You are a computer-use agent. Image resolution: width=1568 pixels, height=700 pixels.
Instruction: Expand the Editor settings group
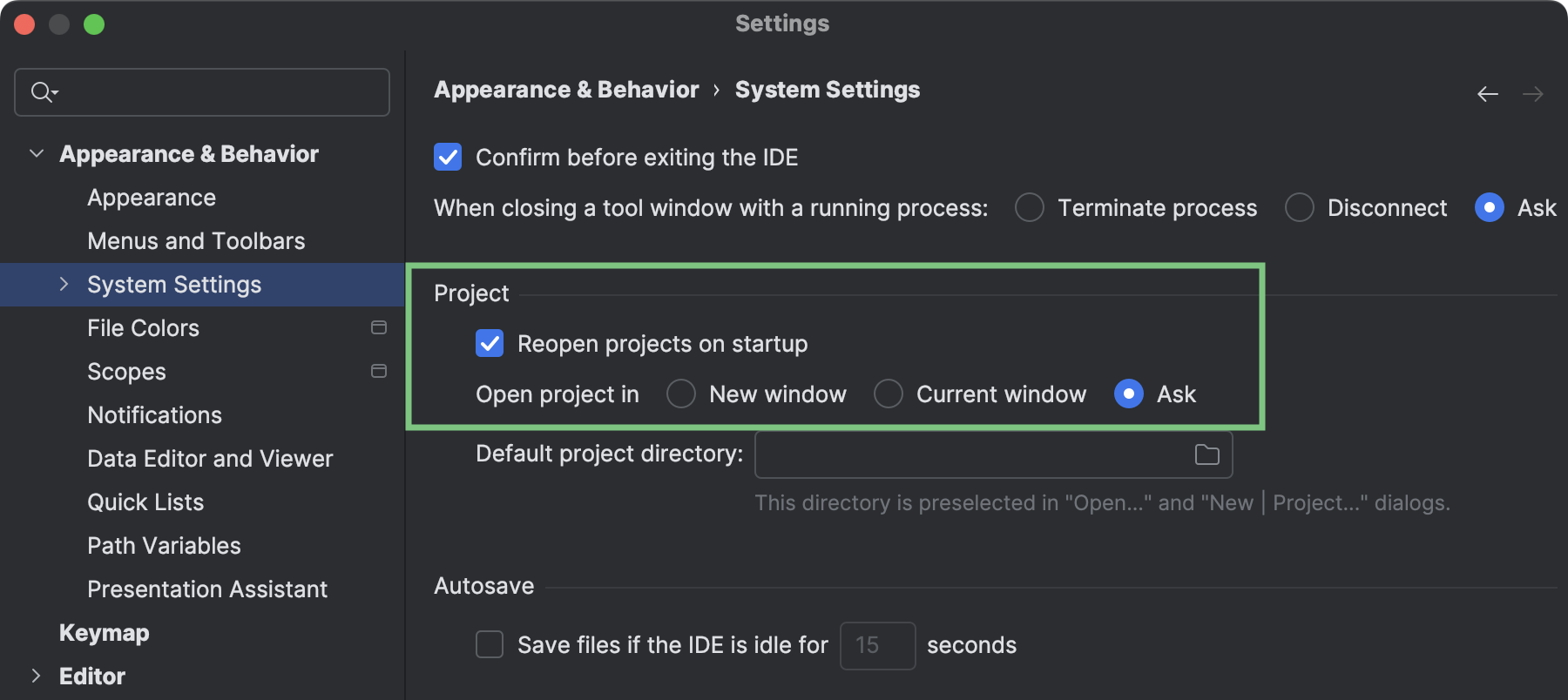tap(36, 676)
